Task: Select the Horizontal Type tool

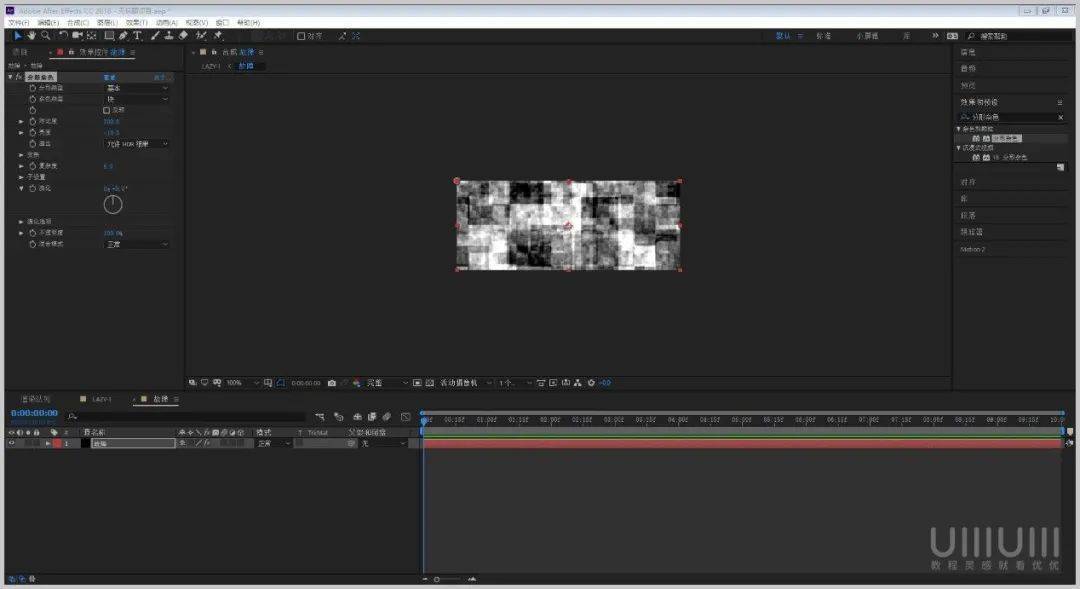Action: [x=137, y=36]
